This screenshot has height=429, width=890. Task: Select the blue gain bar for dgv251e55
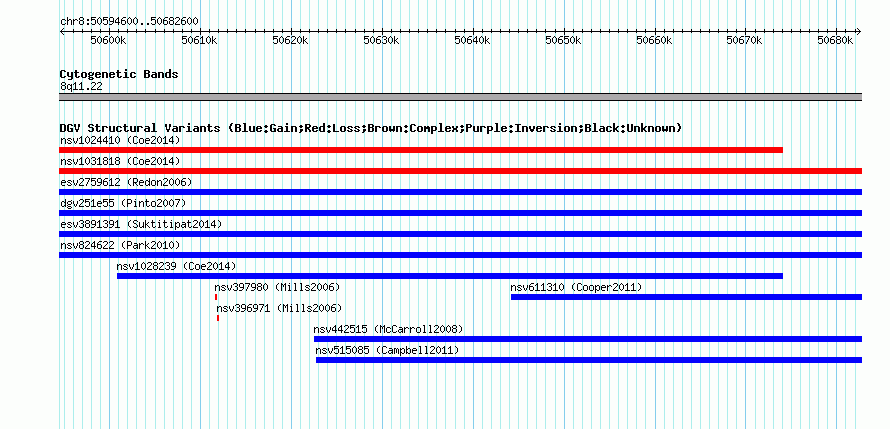[x=460, y=213]
